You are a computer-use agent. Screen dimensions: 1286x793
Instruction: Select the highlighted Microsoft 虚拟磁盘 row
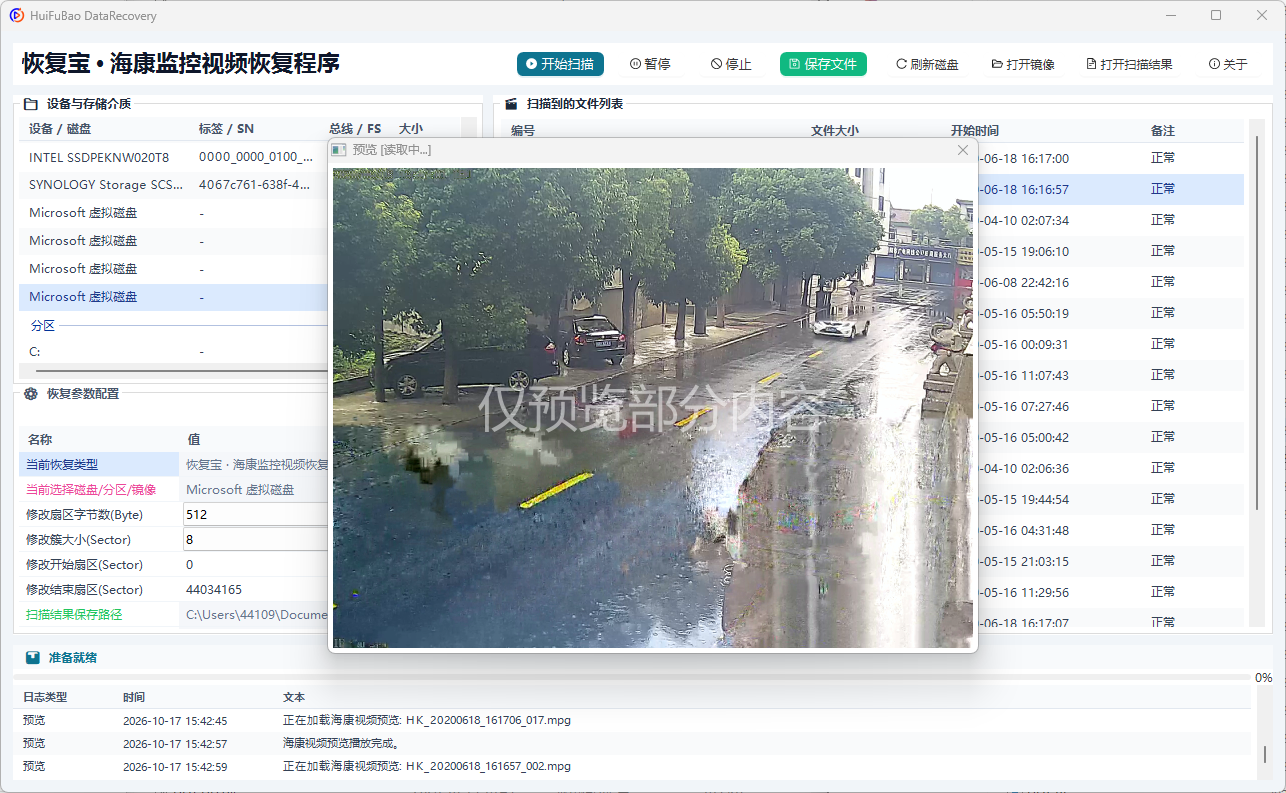(x=173, y=297)
